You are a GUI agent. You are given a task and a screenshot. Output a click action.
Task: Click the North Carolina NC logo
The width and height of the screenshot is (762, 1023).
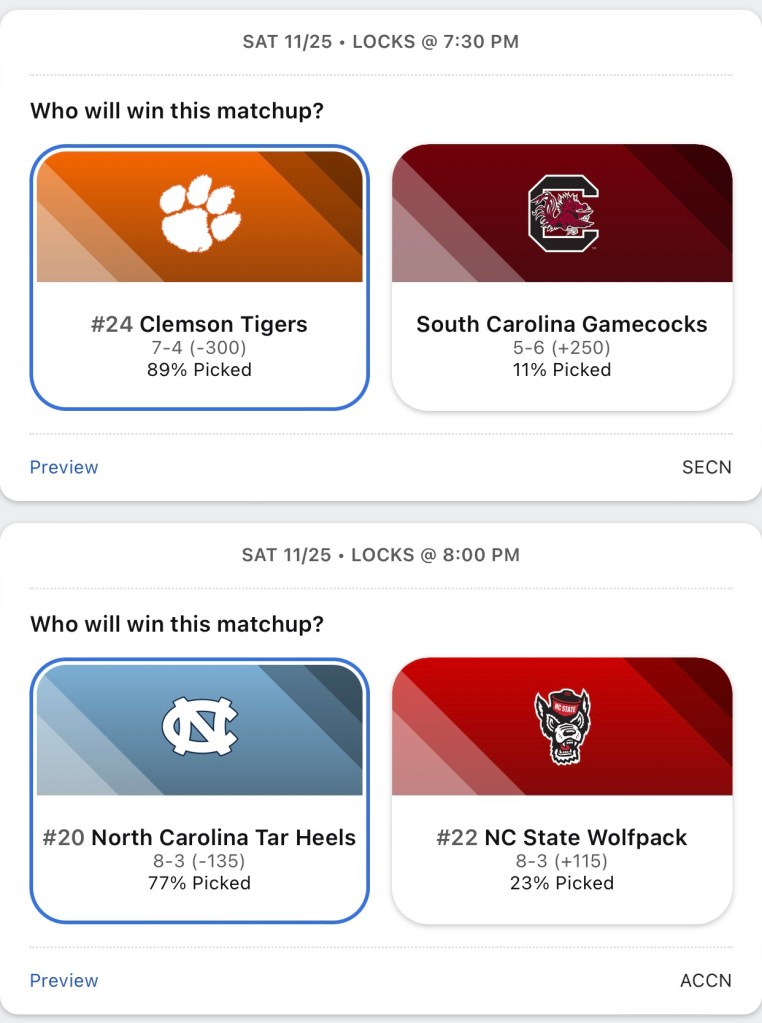tap(200, 726)
